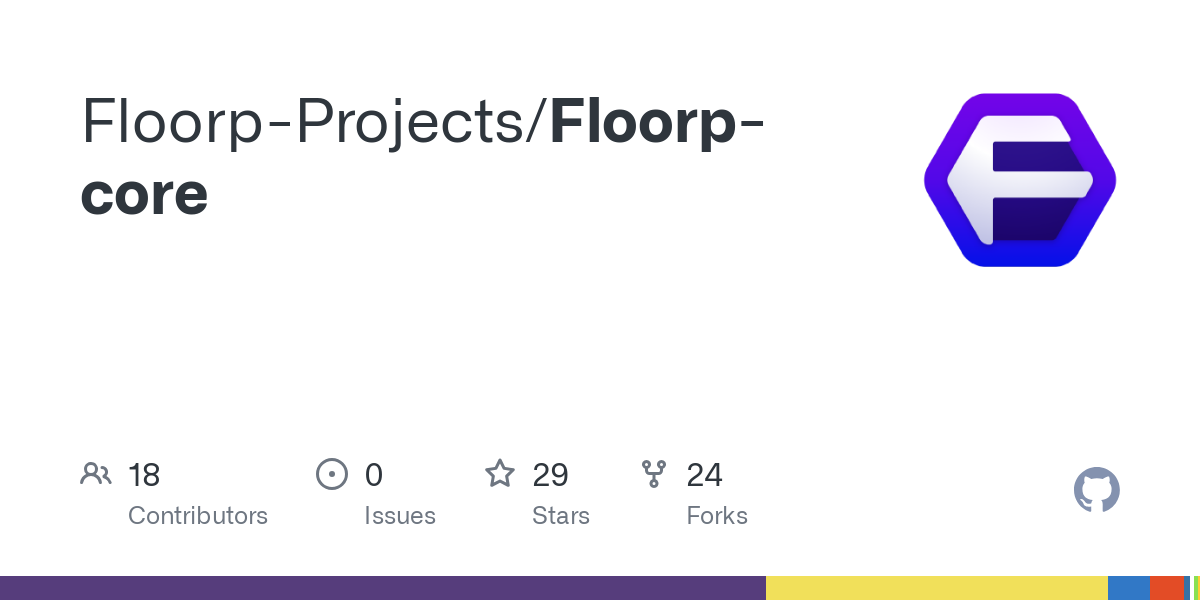Viewport: 1200px width, 600px height.
Task: Open the Floorp-Projects organization name
Action: point(311,121)
